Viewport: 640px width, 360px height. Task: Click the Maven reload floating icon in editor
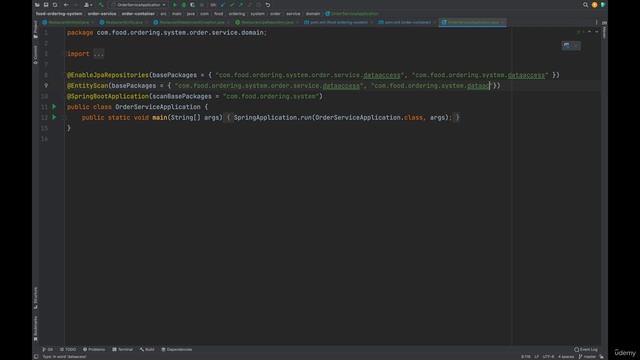[x=567, y=45]
